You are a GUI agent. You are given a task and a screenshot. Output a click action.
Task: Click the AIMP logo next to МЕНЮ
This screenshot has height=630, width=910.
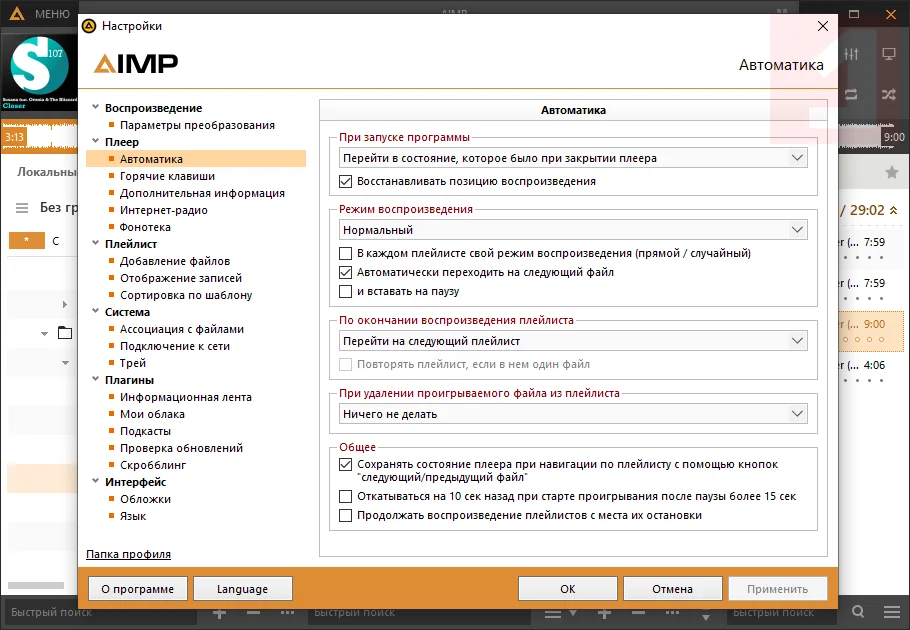[17, 13]
